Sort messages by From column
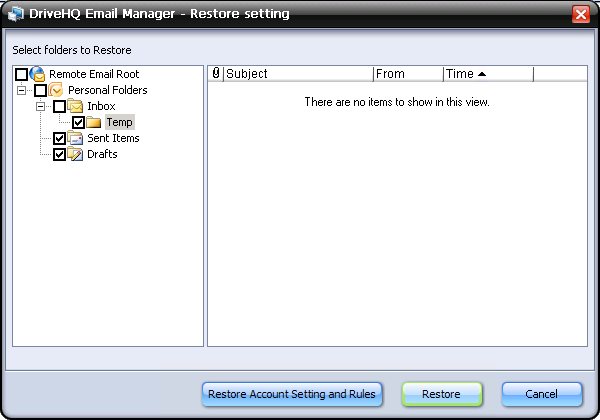This screenshot has width=600, height=420. coord(408,74)
